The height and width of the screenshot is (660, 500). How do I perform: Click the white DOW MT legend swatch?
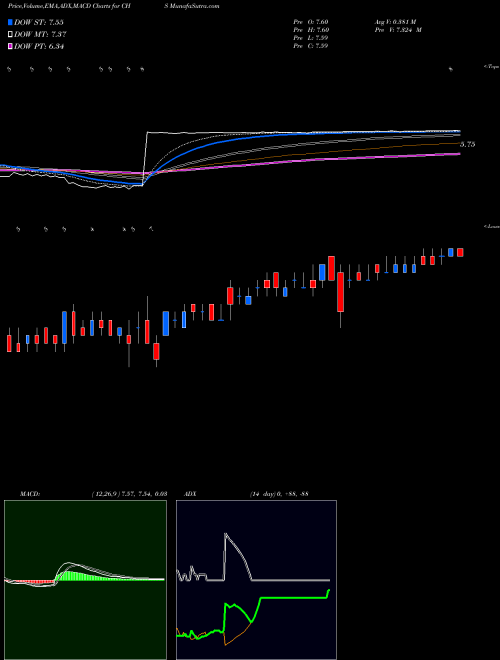[x=10, y=34]
